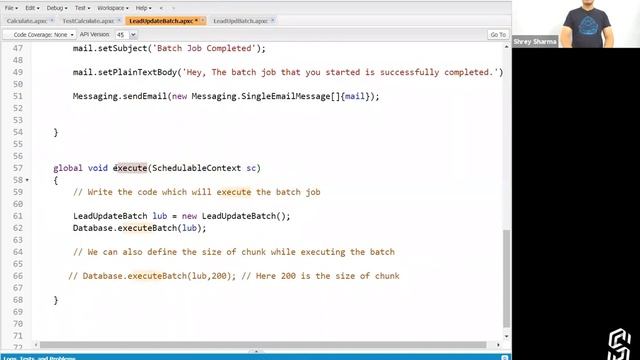The height and width of the screenshot is (360, 640).
Task: Click Messaging.sendEmail on line 51
Action: (120, 96)
